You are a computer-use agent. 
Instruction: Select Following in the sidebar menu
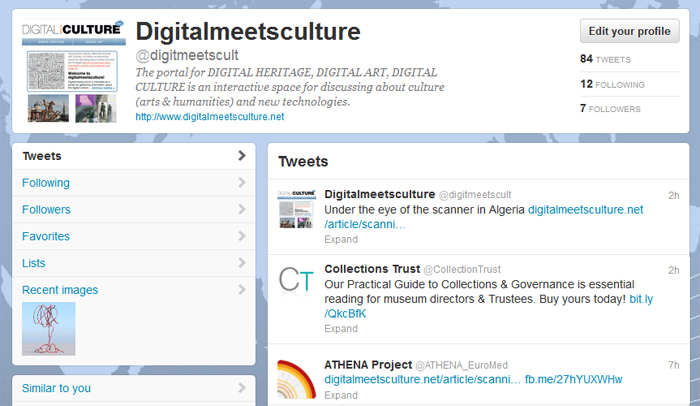point(46,183)
